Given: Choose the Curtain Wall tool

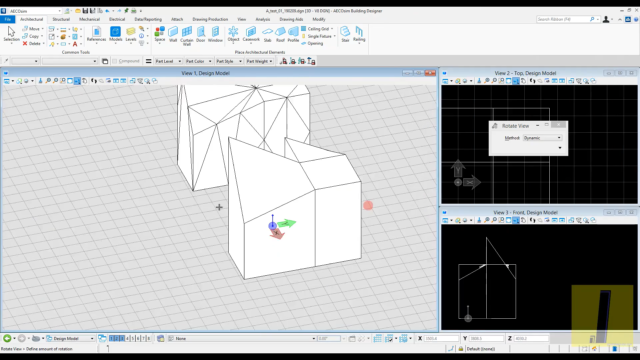Looking at the screenshot, I should (187, 36).
